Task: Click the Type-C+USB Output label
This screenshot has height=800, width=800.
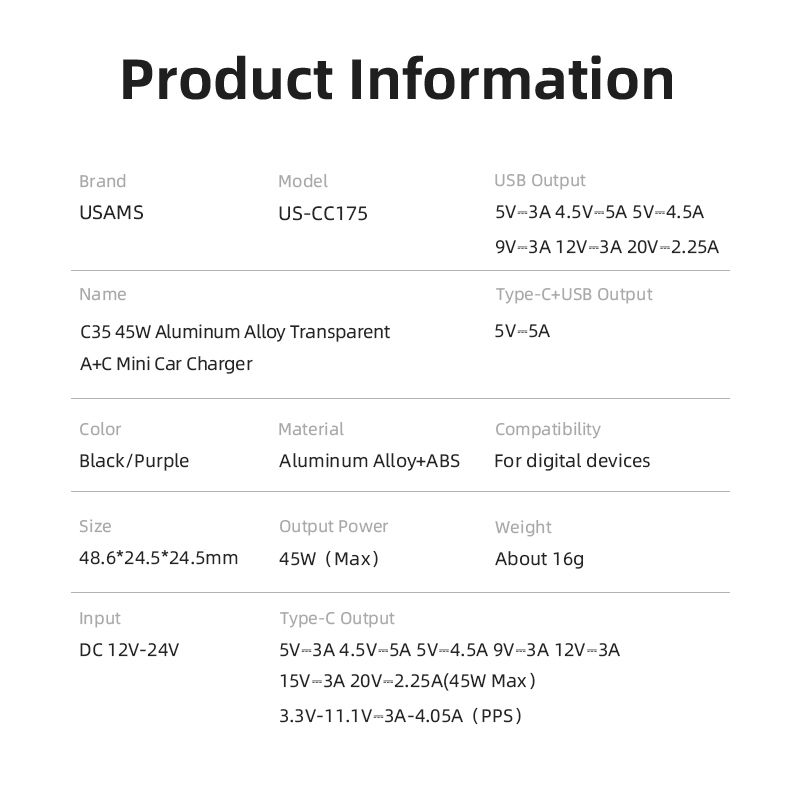Action: [x=573, y=294]
